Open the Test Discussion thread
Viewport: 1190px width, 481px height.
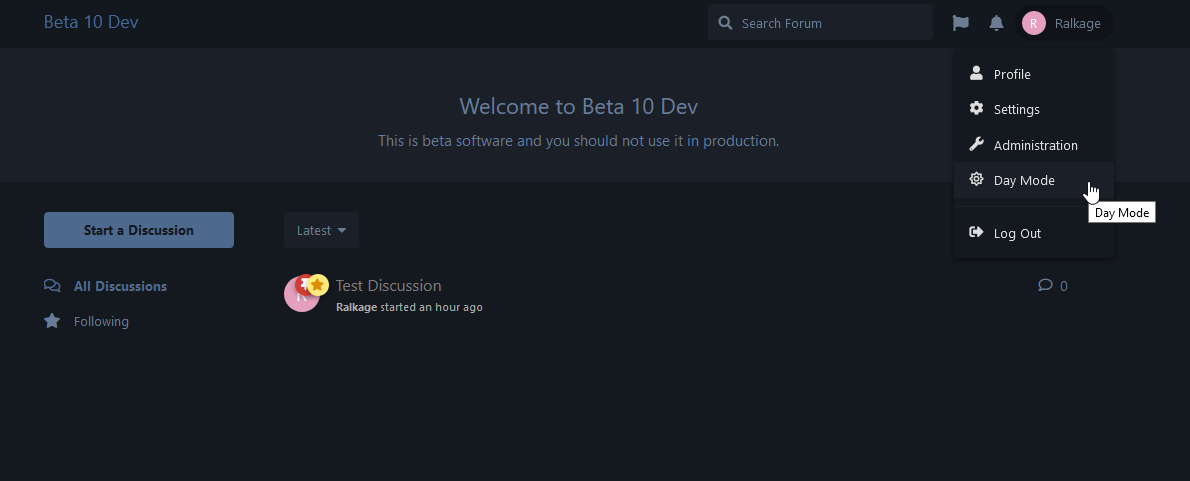coord(388,286)
